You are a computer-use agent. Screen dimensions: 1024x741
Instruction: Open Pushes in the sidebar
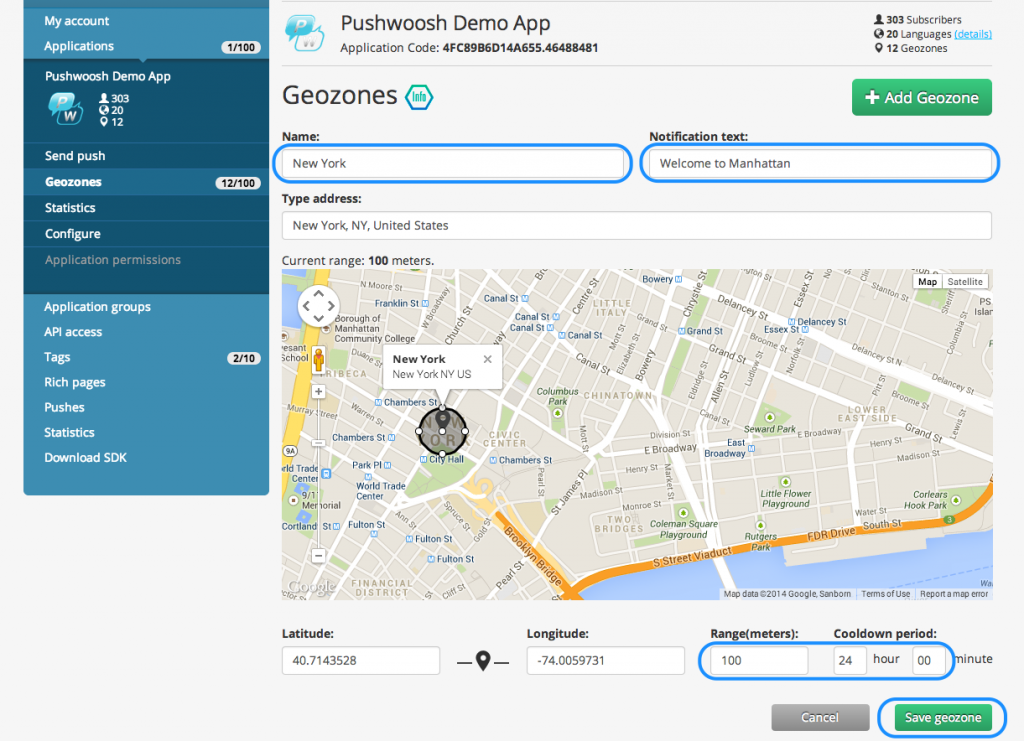click(64, 407)
